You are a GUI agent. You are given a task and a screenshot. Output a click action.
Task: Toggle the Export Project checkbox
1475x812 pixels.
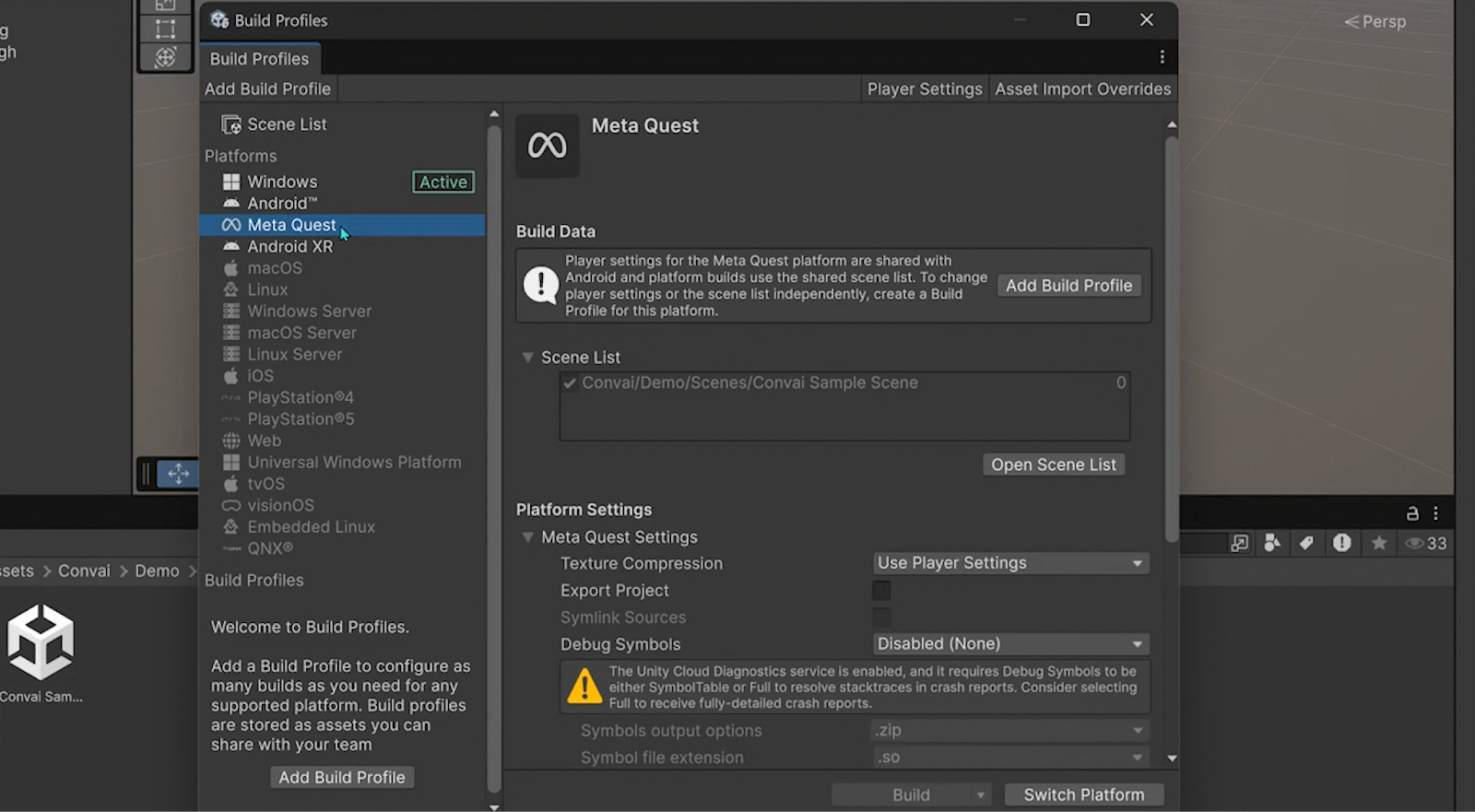(881, 591)
